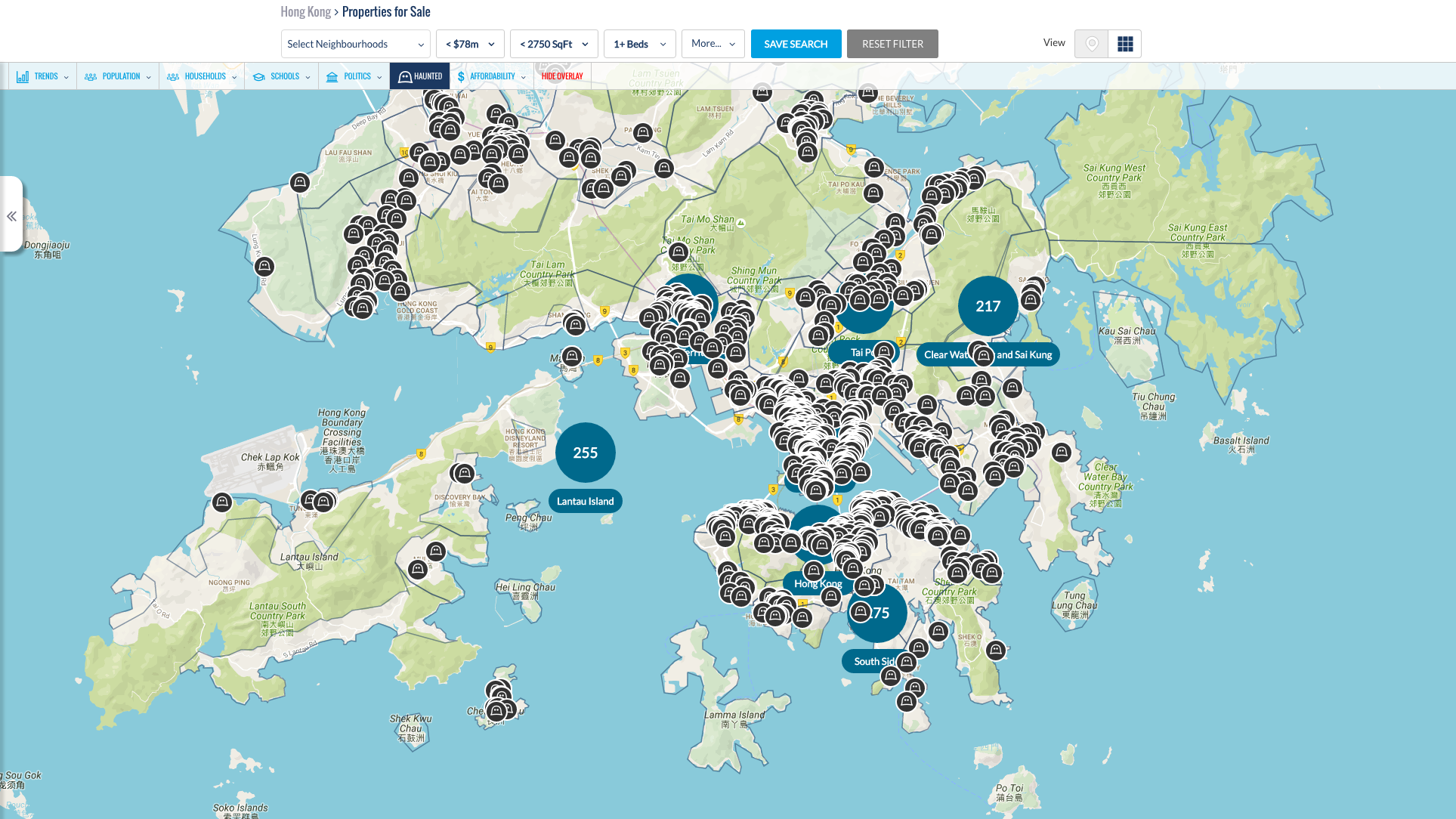Click haunted marker near Shek O
The width and height of the screenshot is (1456, 819).
(x=996, y=650)
